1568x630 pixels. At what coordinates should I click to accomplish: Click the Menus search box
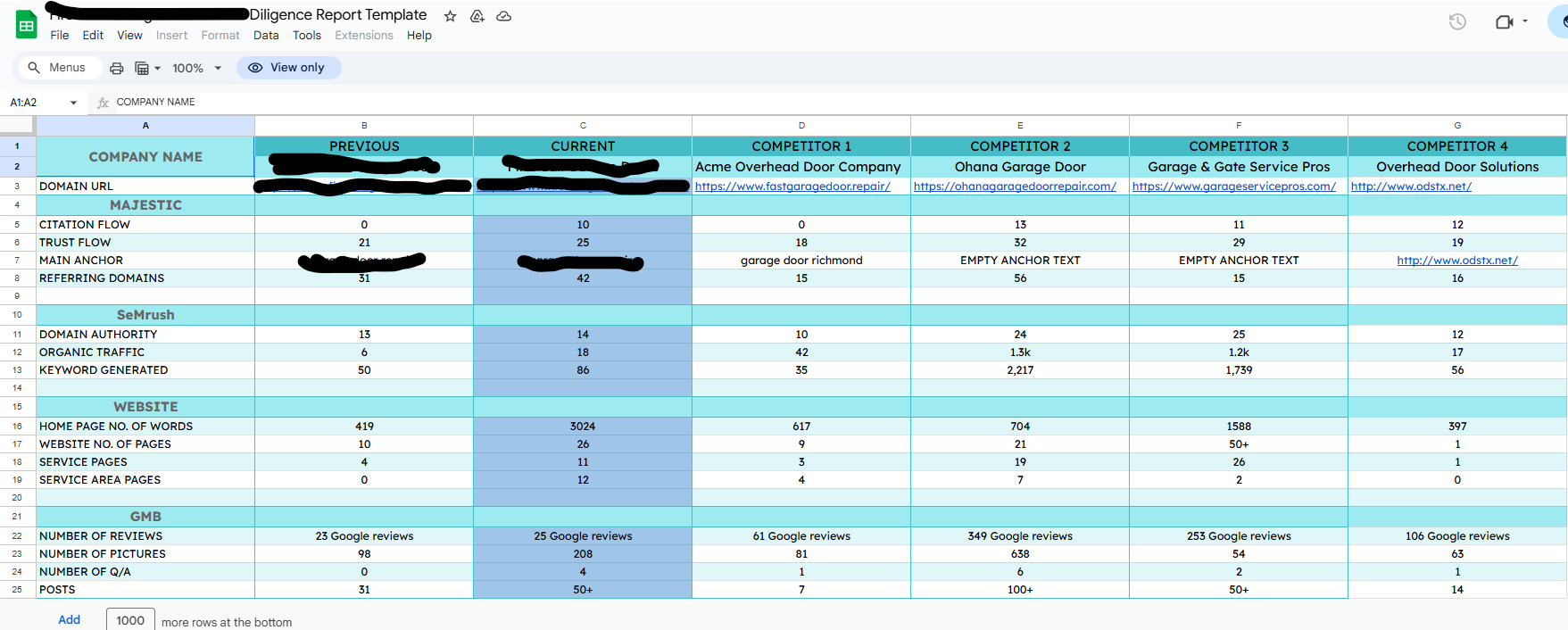pyautogui.click(x=58, y=68)
